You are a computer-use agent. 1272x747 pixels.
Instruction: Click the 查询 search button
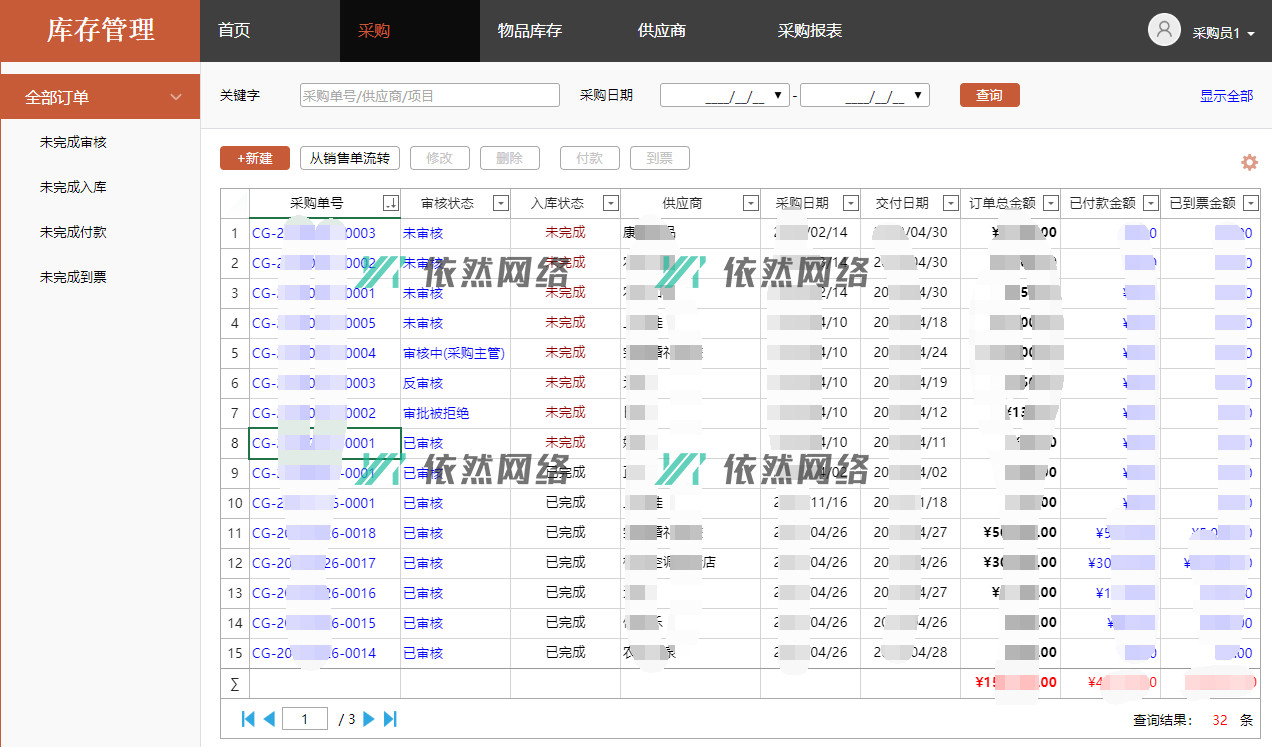(989, 95)
